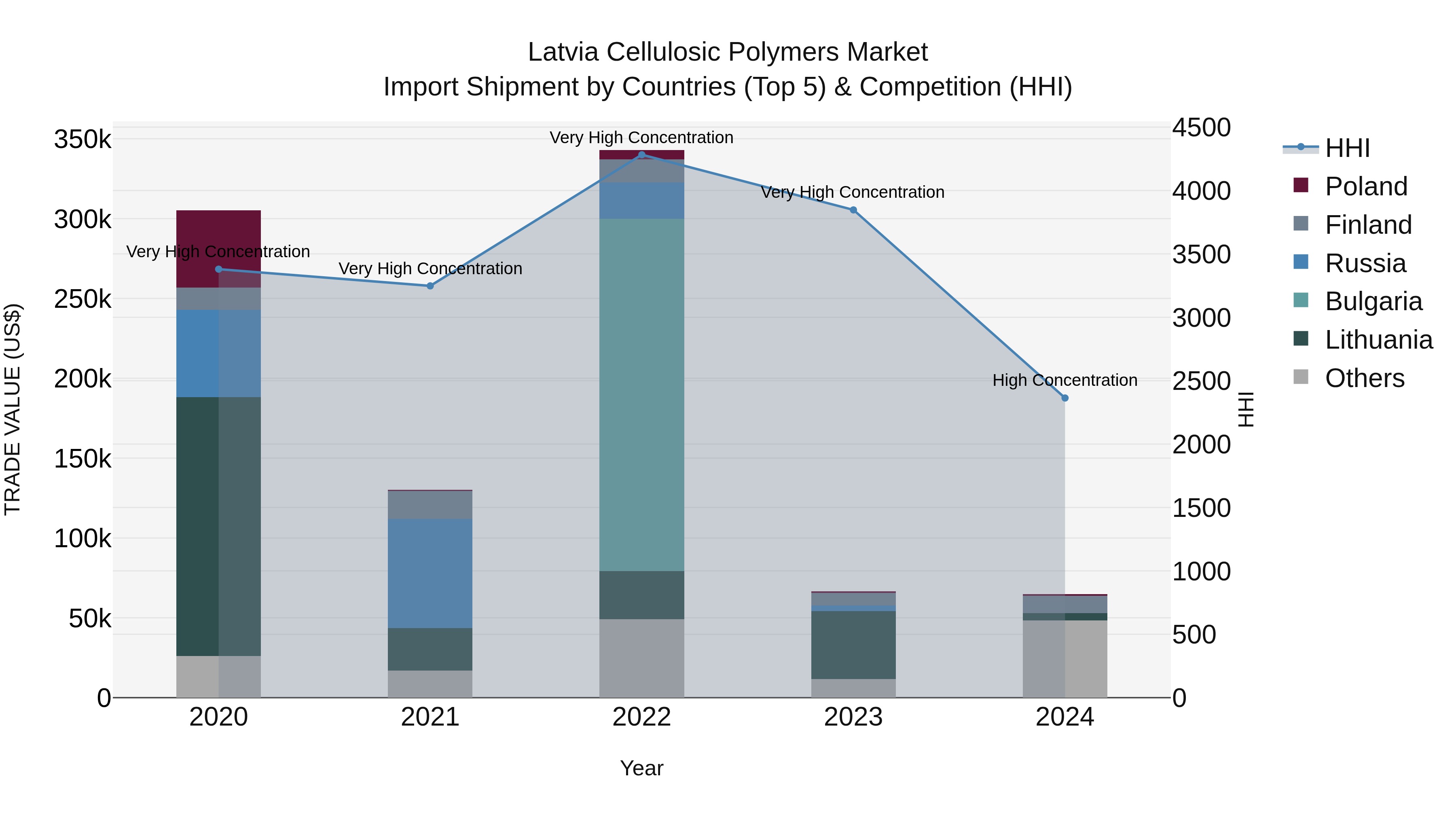This screenshot has width=1456, height=819.
Task: Click the 'Year' x-axis title
Action: pyautogui.click(x=641, y=769)
